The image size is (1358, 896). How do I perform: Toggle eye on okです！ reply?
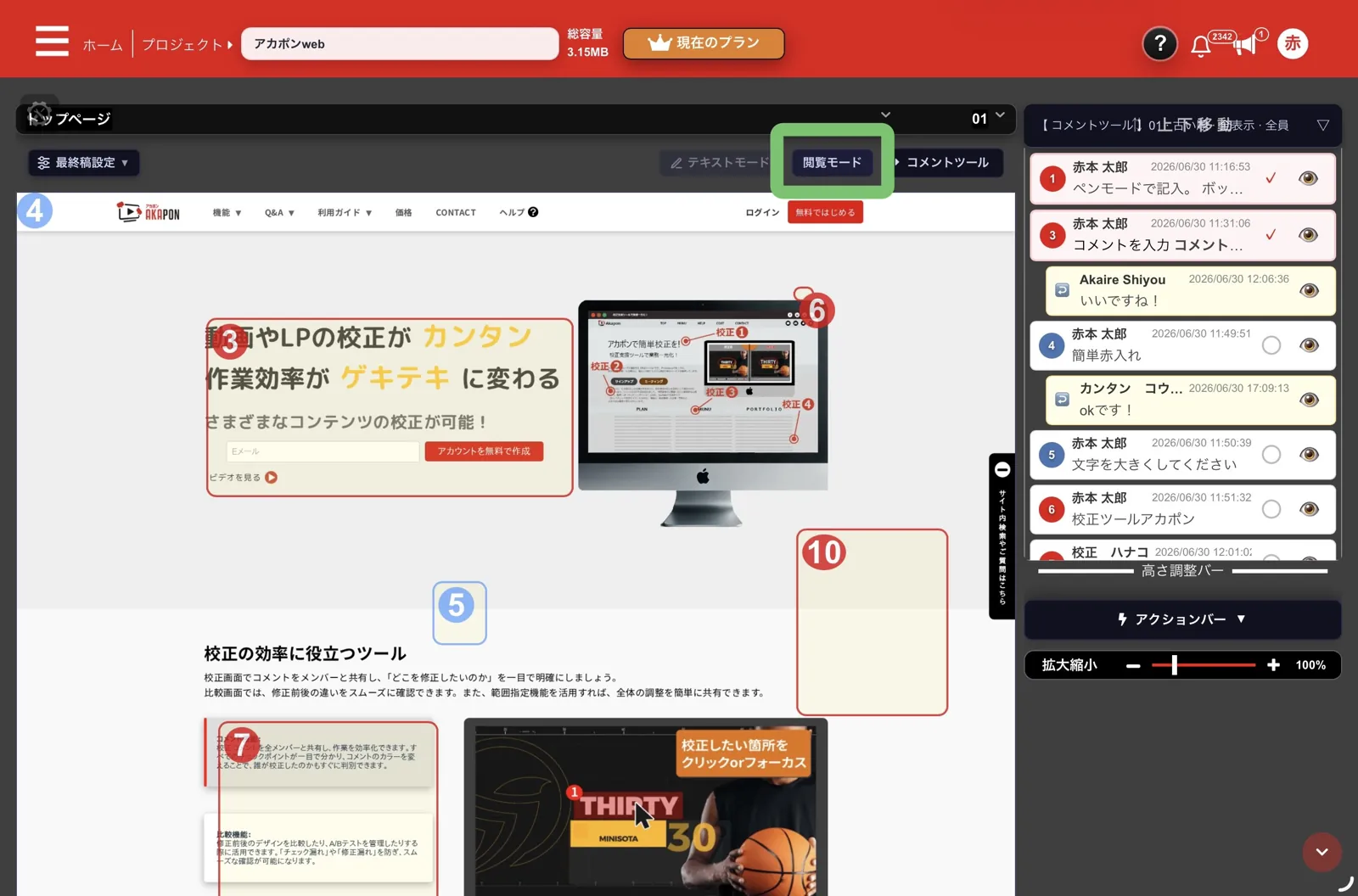click(1309, 400)
